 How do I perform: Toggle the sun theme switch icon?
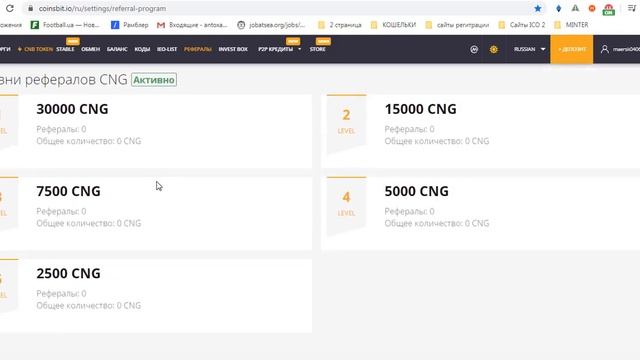(x=493, y=49)
